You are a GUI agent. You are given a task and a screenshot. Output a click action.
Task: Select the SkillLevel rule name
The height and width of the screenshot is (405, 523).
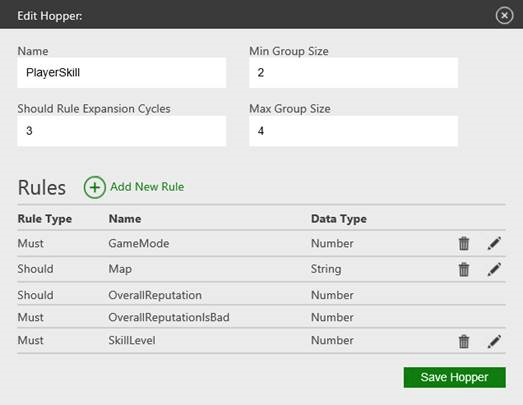(132, 340)
